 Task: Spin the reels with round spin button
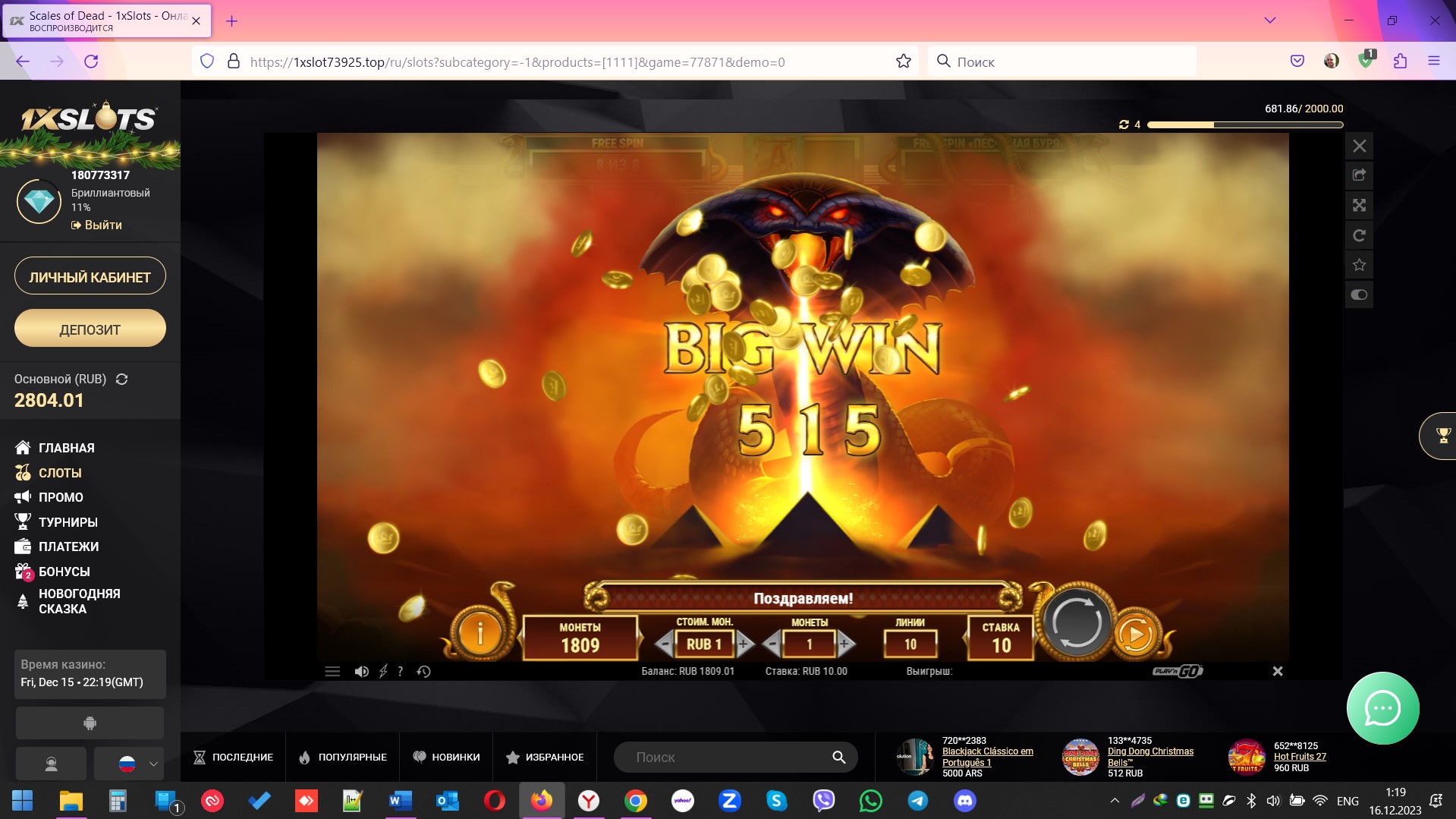[x=1076, y=622]
